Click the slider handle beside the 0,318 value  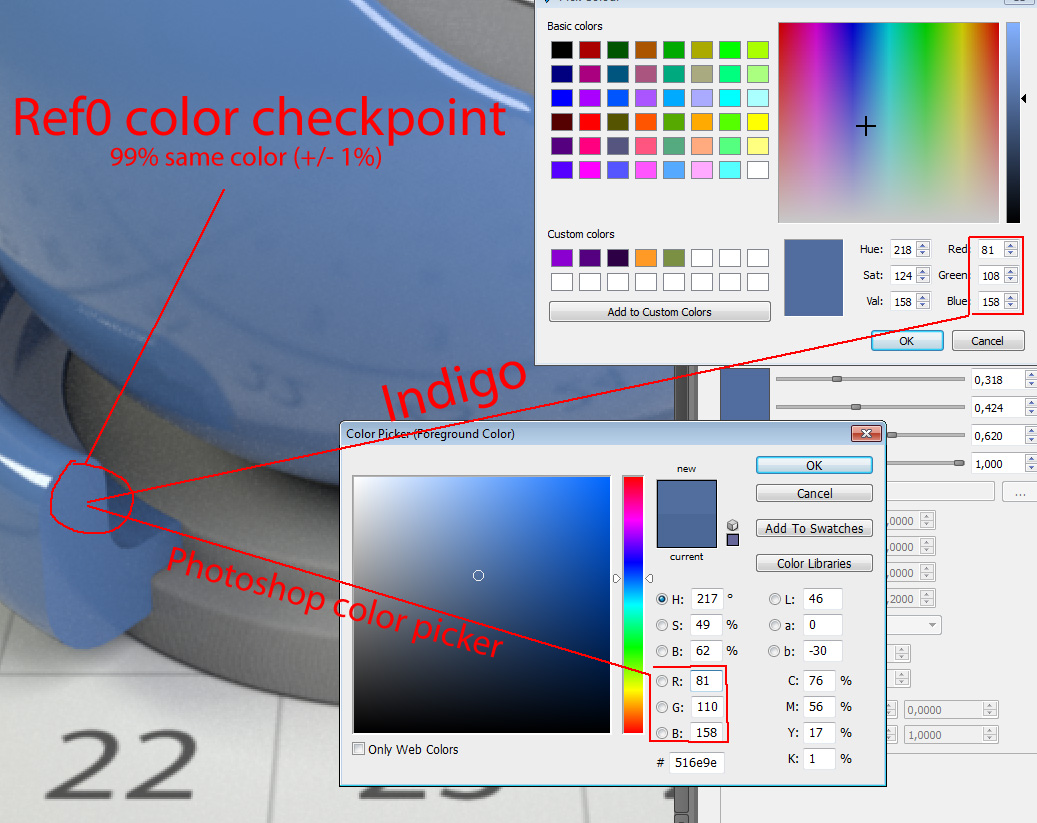(x=837, y=379)
